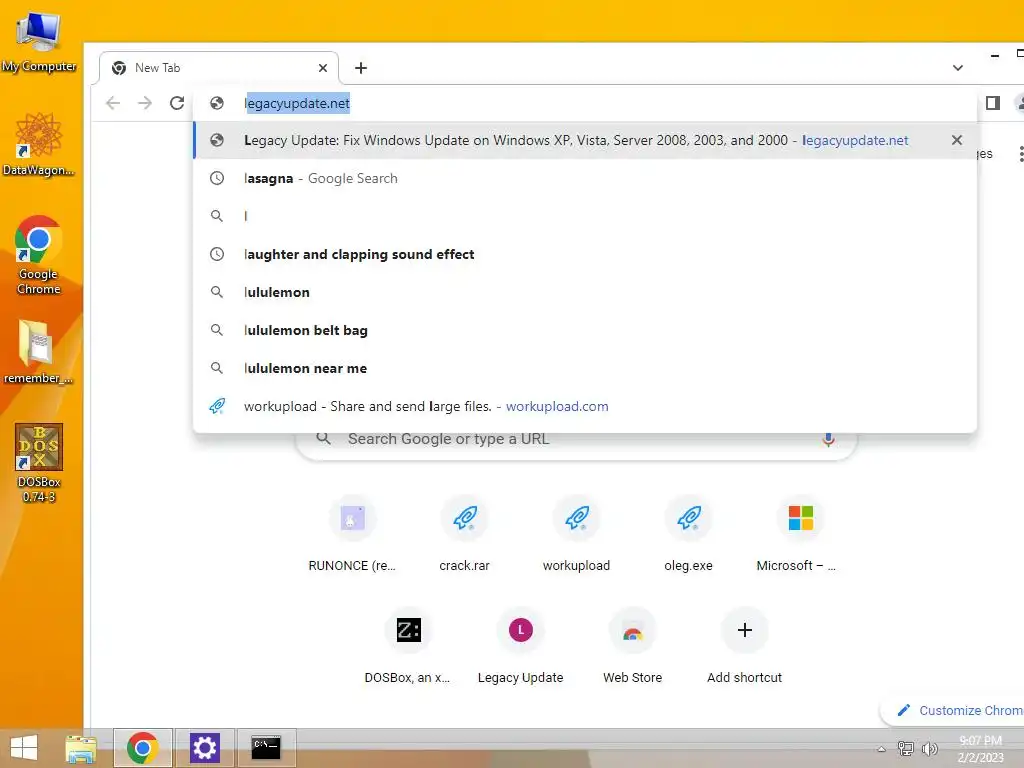The image size is (1024, 768).
Task: Open the Microsoft shortcut tile
Action: [801, 536]
